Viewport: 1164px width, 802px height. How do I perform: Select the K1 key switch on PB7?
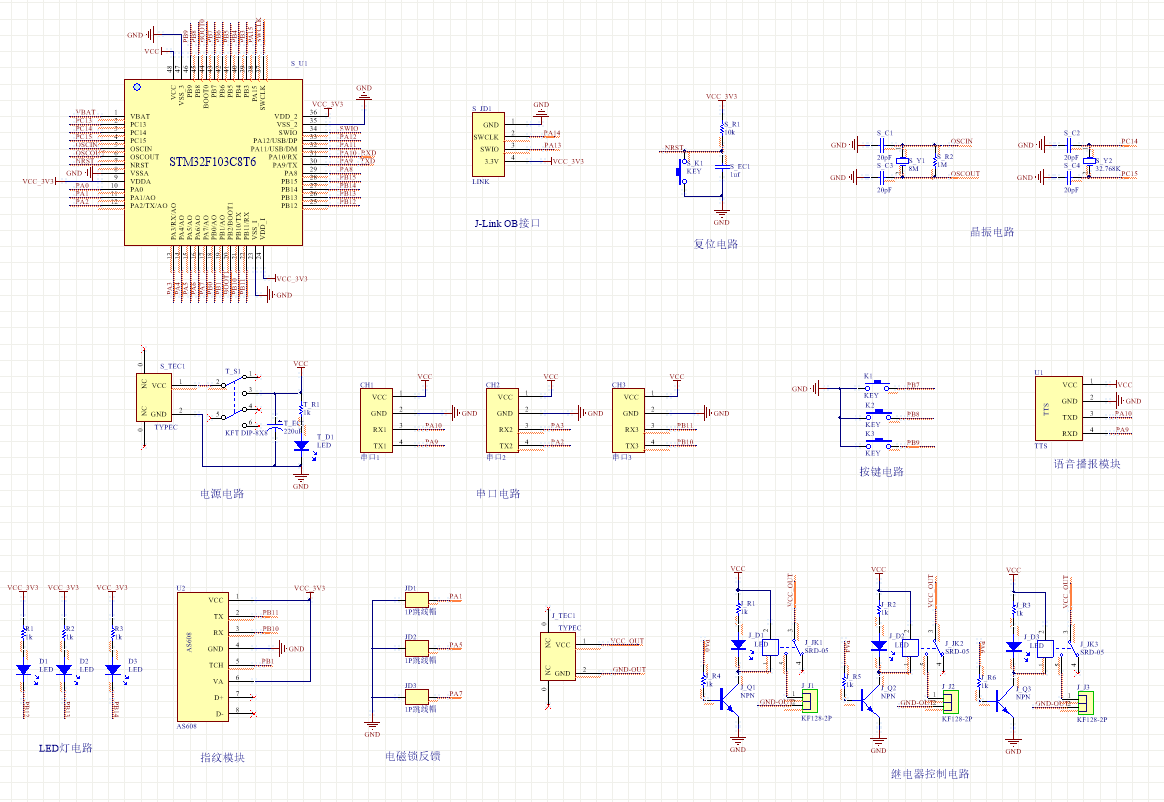coord(877,386)
